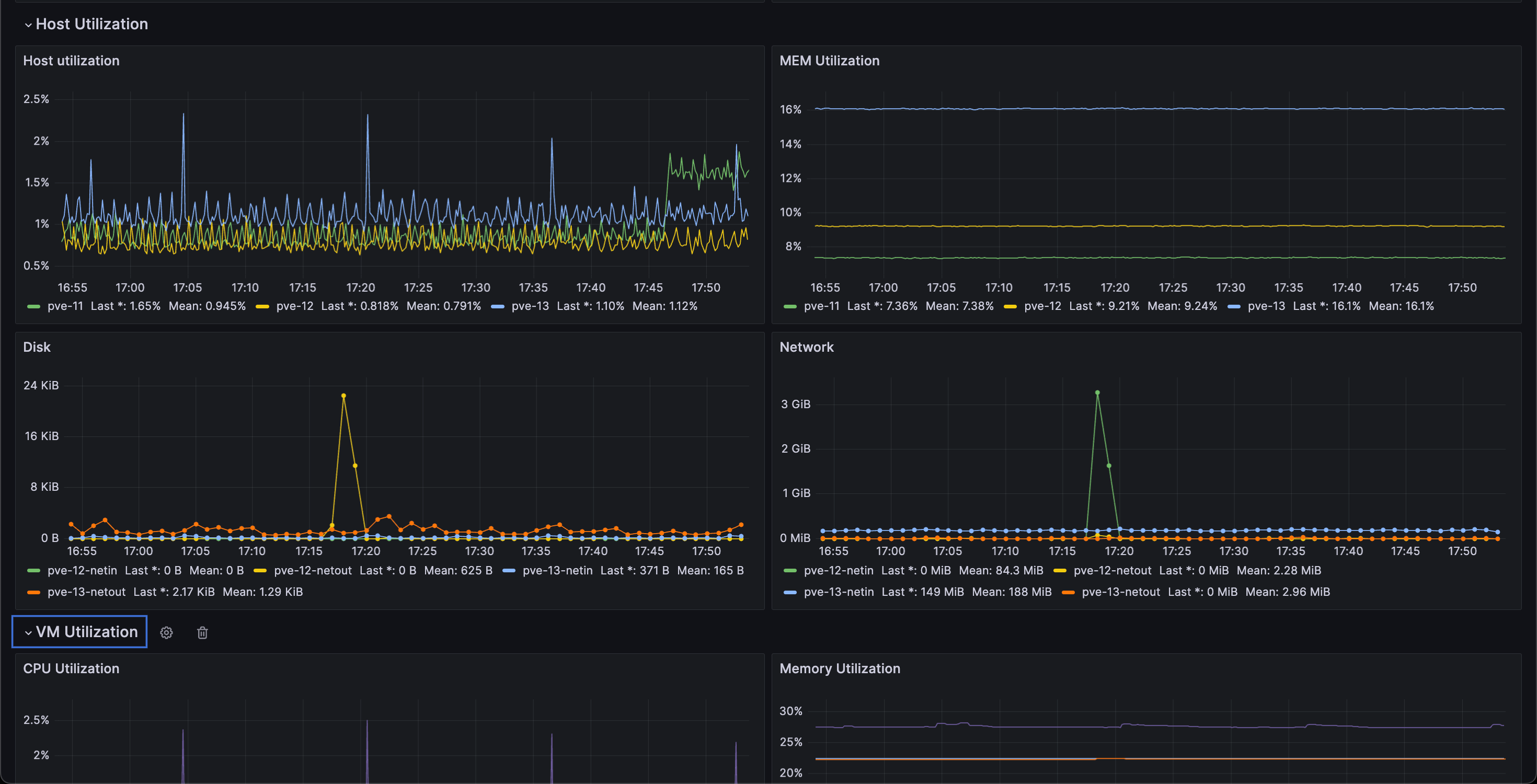Toggle pve-13 series in MEM Utilization legend
This screenshot has width=1537, height=784.
coord(1266,306)
